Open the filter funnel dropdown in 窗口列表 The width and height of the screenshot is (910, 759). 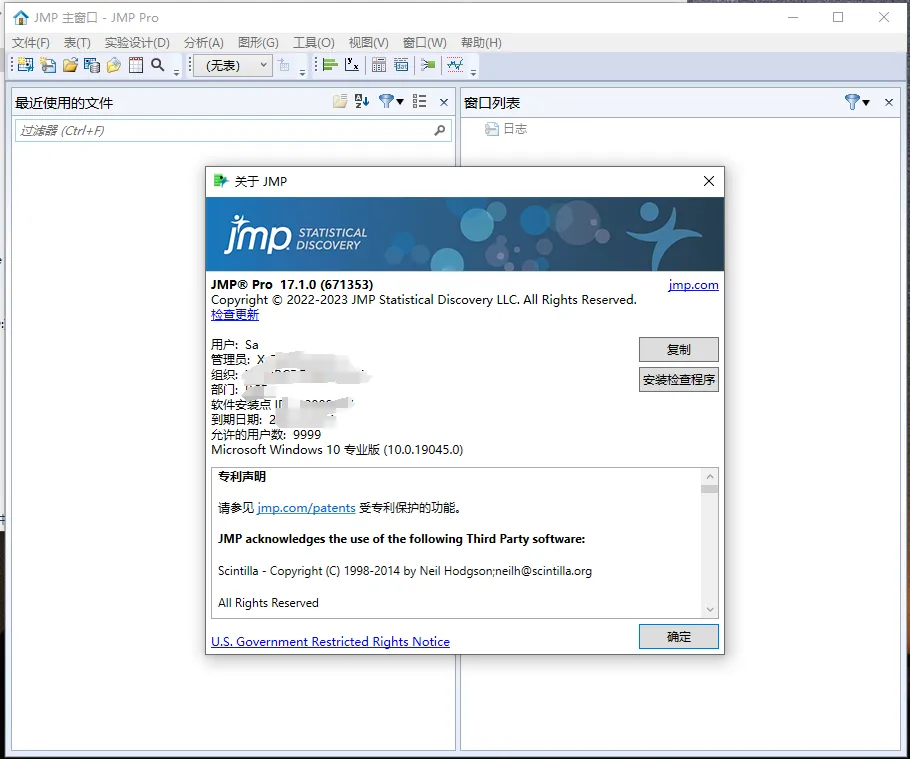[x=857, y=102]
